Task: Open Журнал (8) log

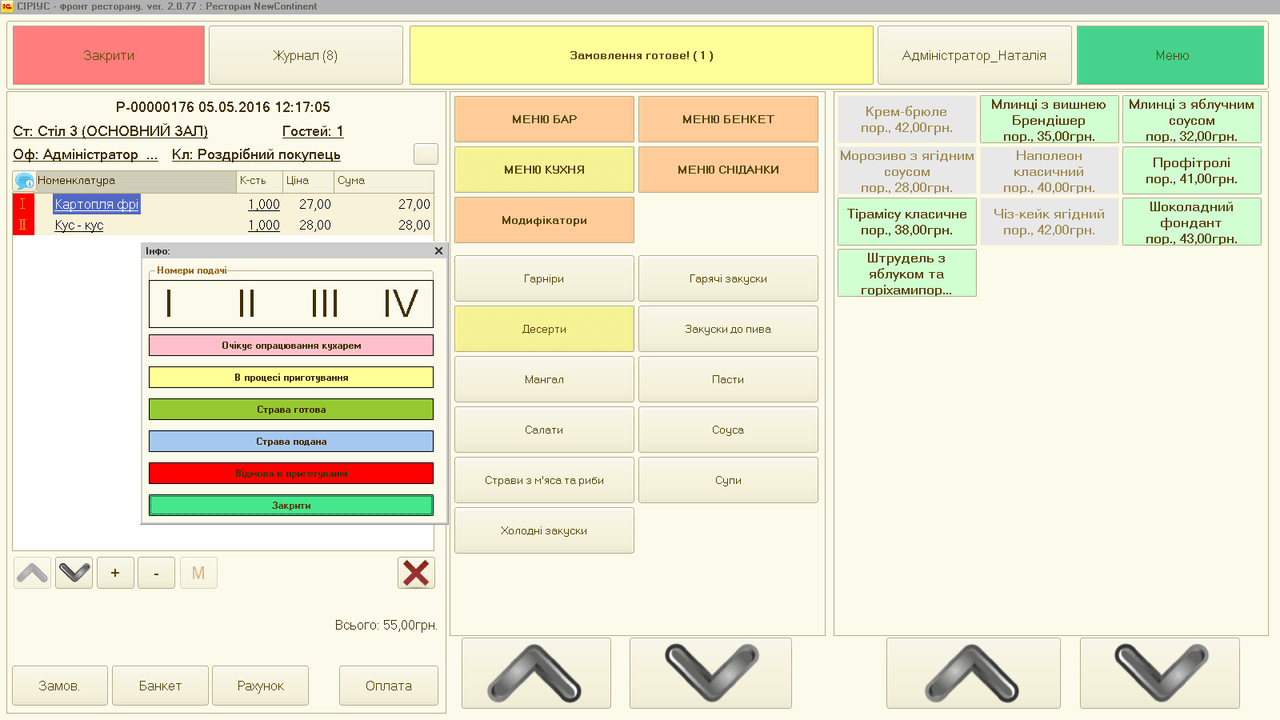Action: (x=306, y=55)
